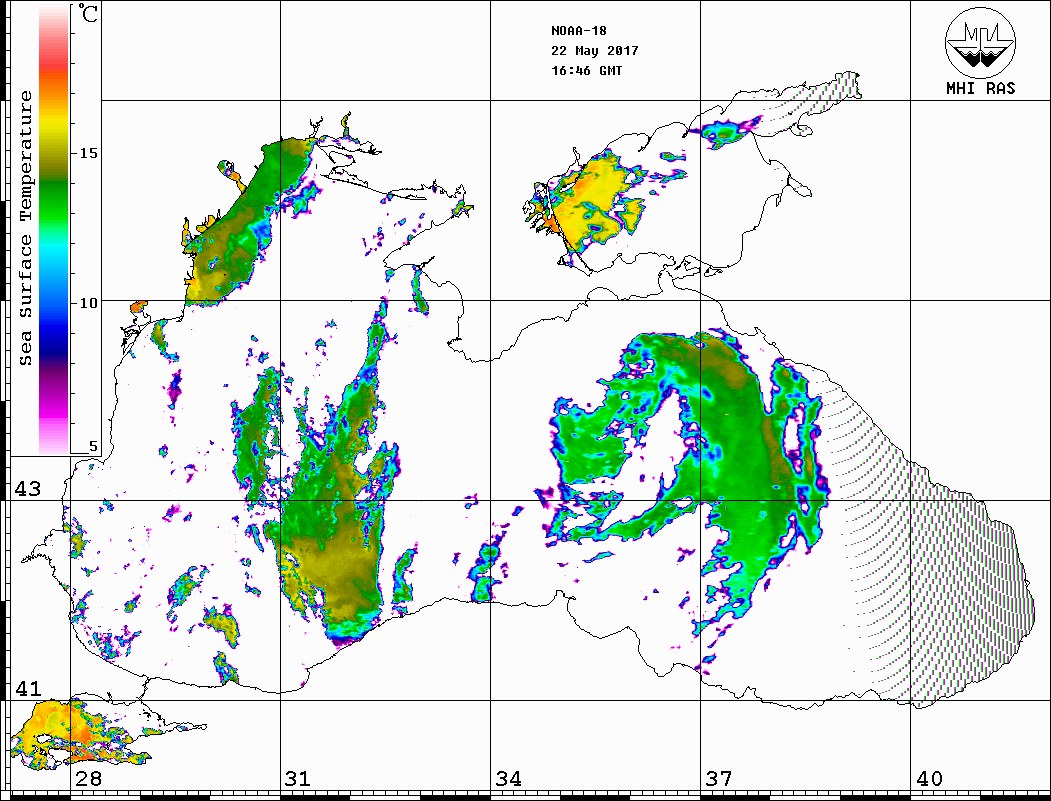This screenshot has height=801, width=1051.
Task: Click the longitude 34 axis label
Action: pyautogui.click(x=508, y=779)
